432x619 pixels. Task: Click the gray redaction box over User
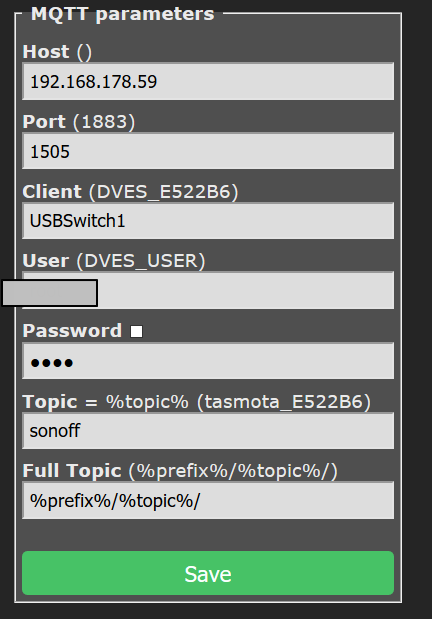[x=50, y=293]
